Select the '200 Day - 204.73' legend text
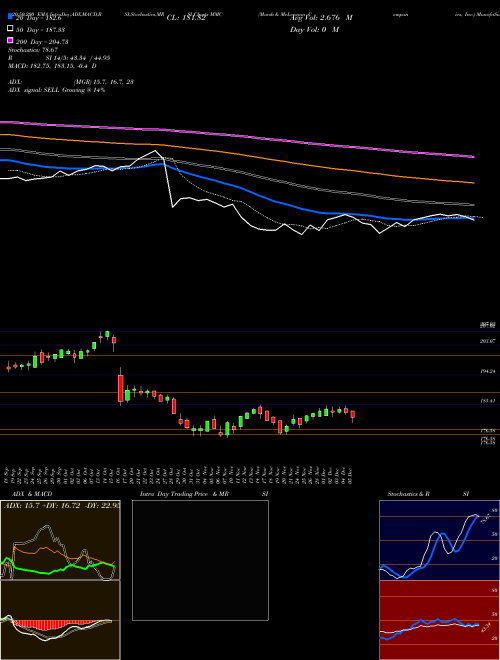This screenshot has height=660, width=500. (x=42, y=42)
